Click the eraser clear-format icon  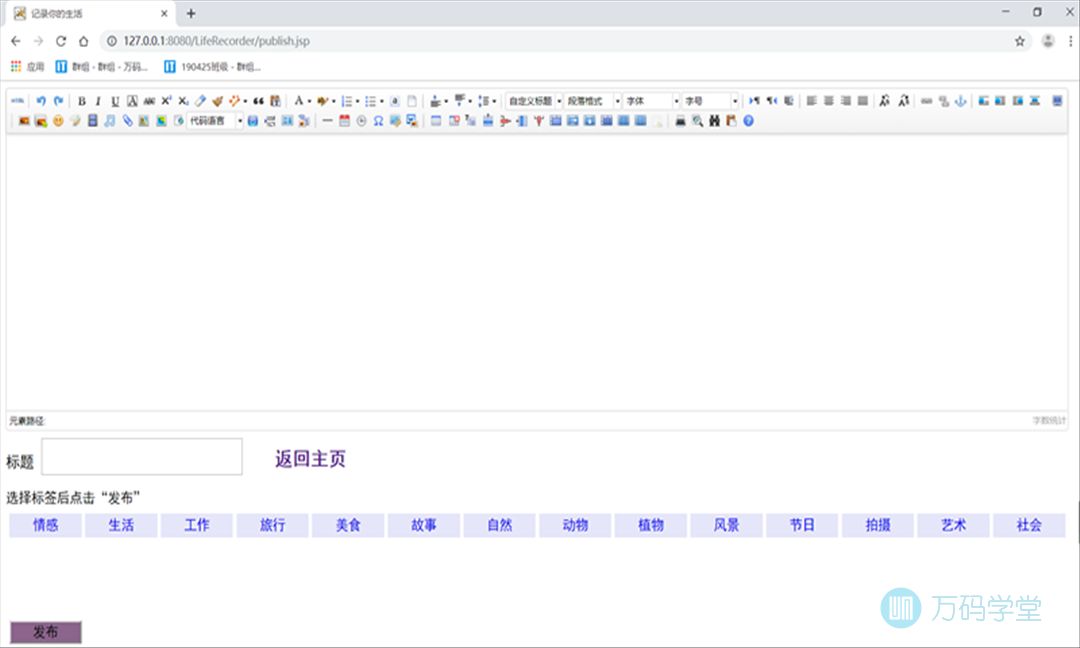tap(200, 101)
